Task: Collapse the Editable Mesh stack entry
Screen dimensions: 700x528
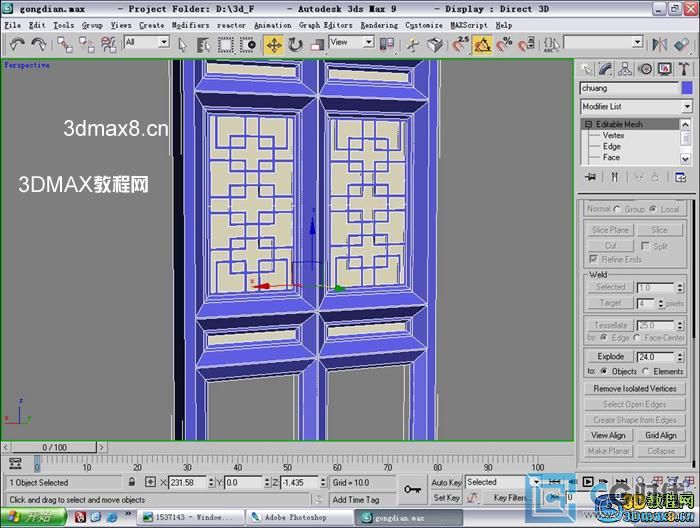Action: pos(588,124)
